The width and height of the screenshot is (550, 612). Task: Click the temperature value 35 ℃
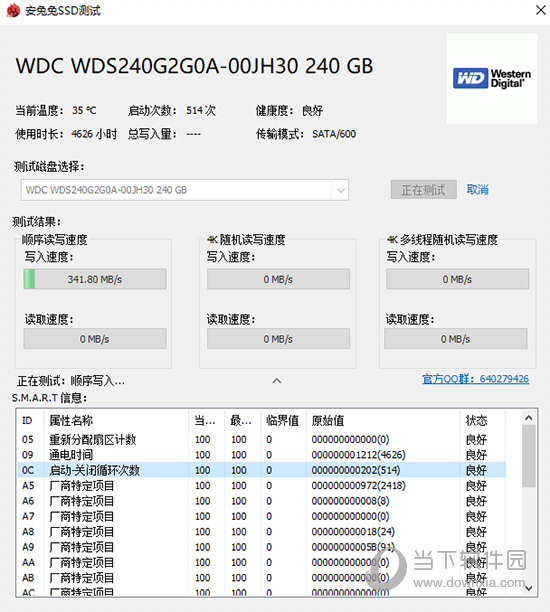(84, 110)
